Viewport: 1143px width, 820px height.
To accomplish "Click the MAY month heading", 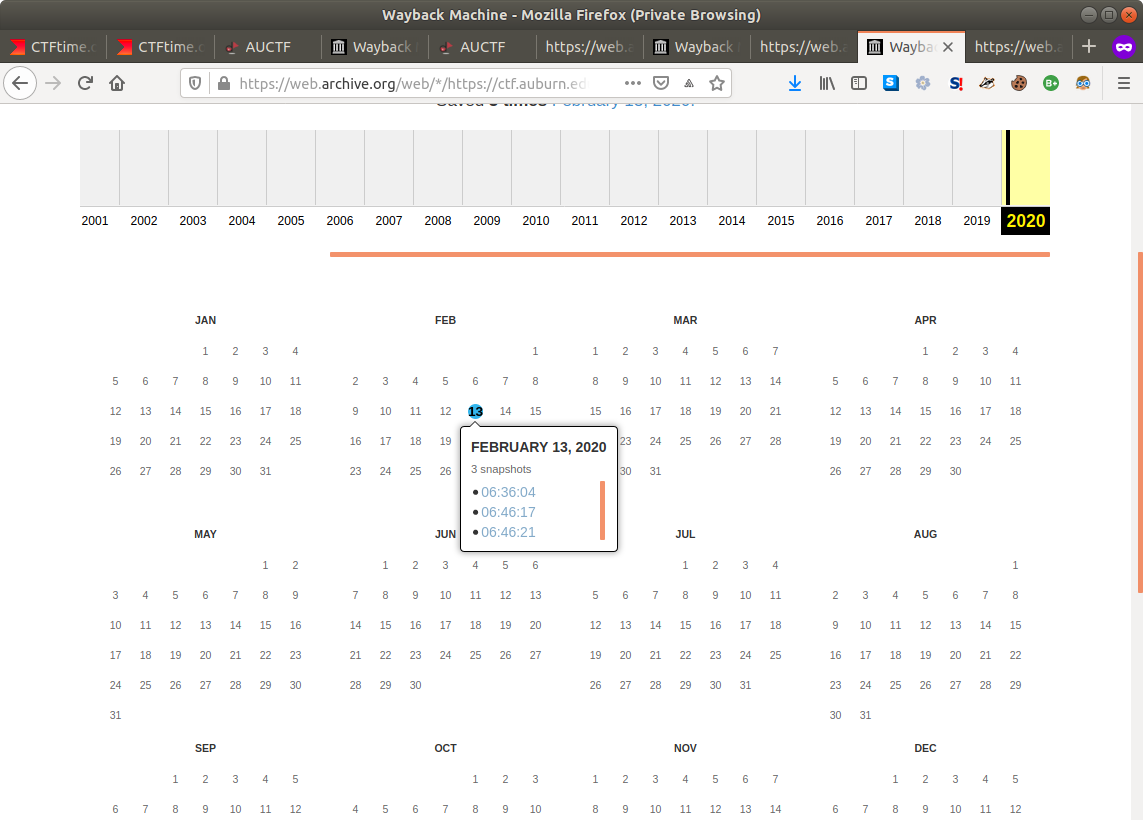I will coord(206,534).
